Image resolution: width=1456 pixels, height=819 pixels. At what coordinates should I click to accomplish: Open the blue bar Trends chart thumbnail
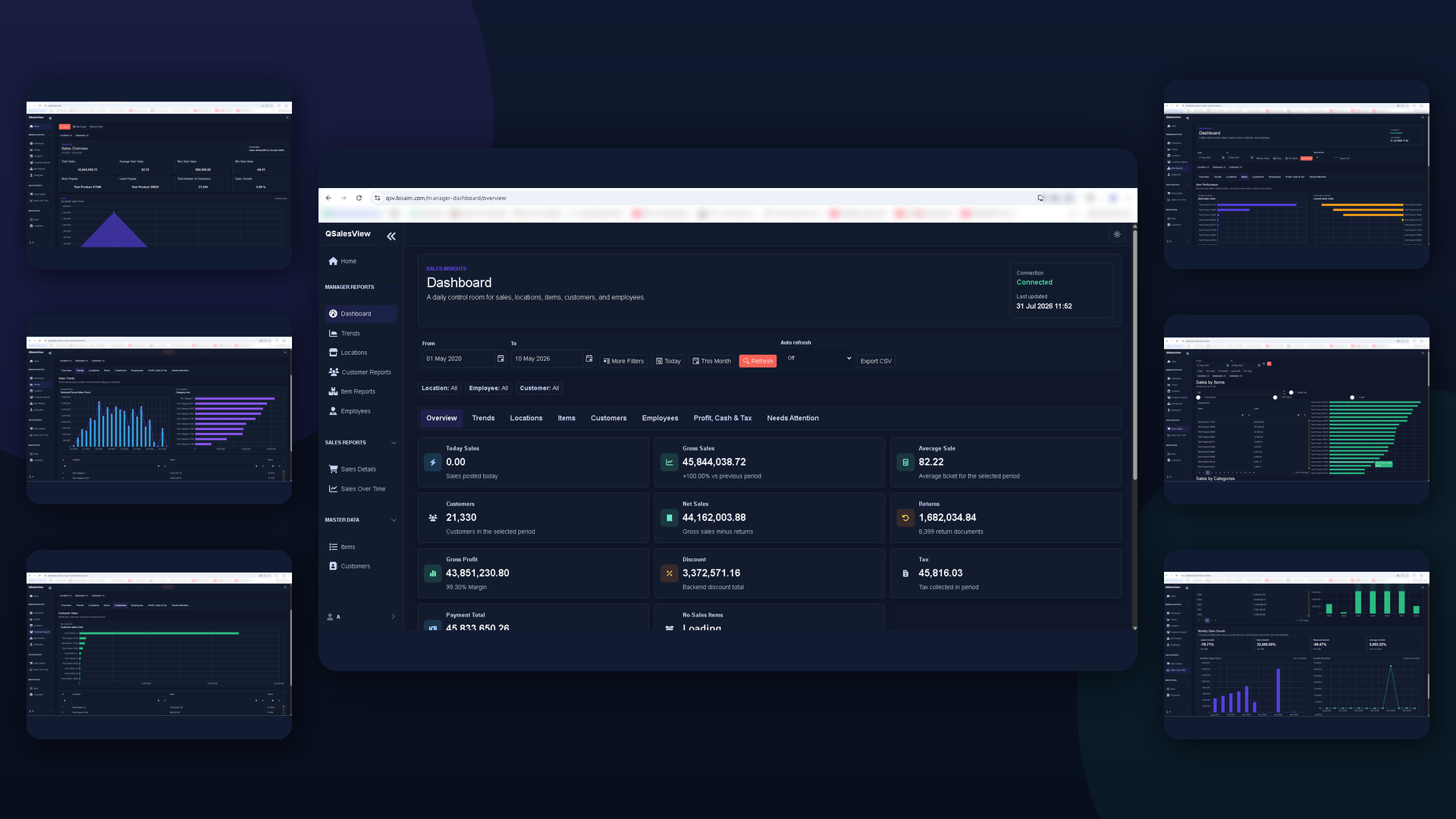pos(159,409)
